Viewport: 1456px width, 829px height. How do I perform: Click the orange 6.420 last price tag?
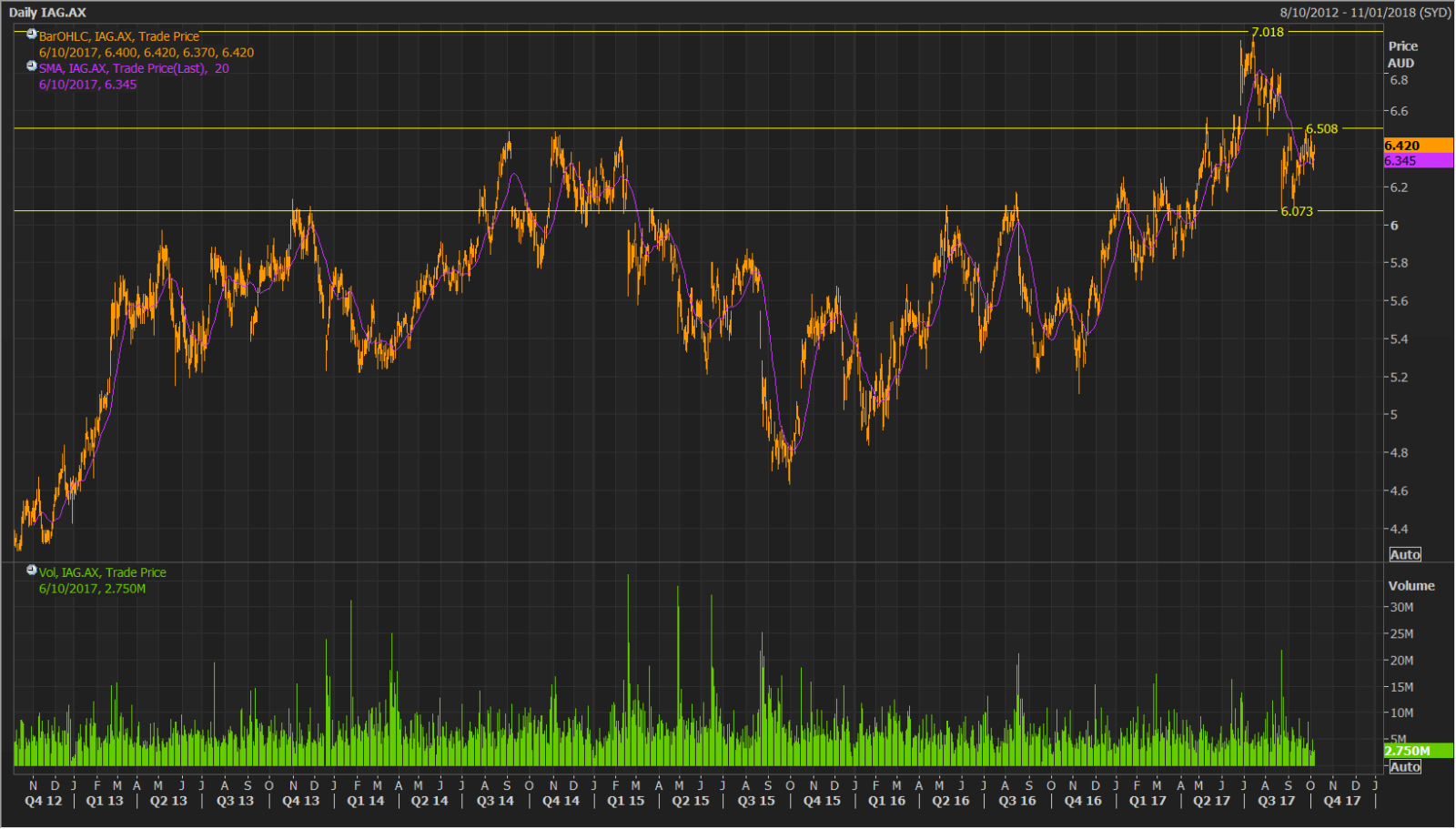1418,146
